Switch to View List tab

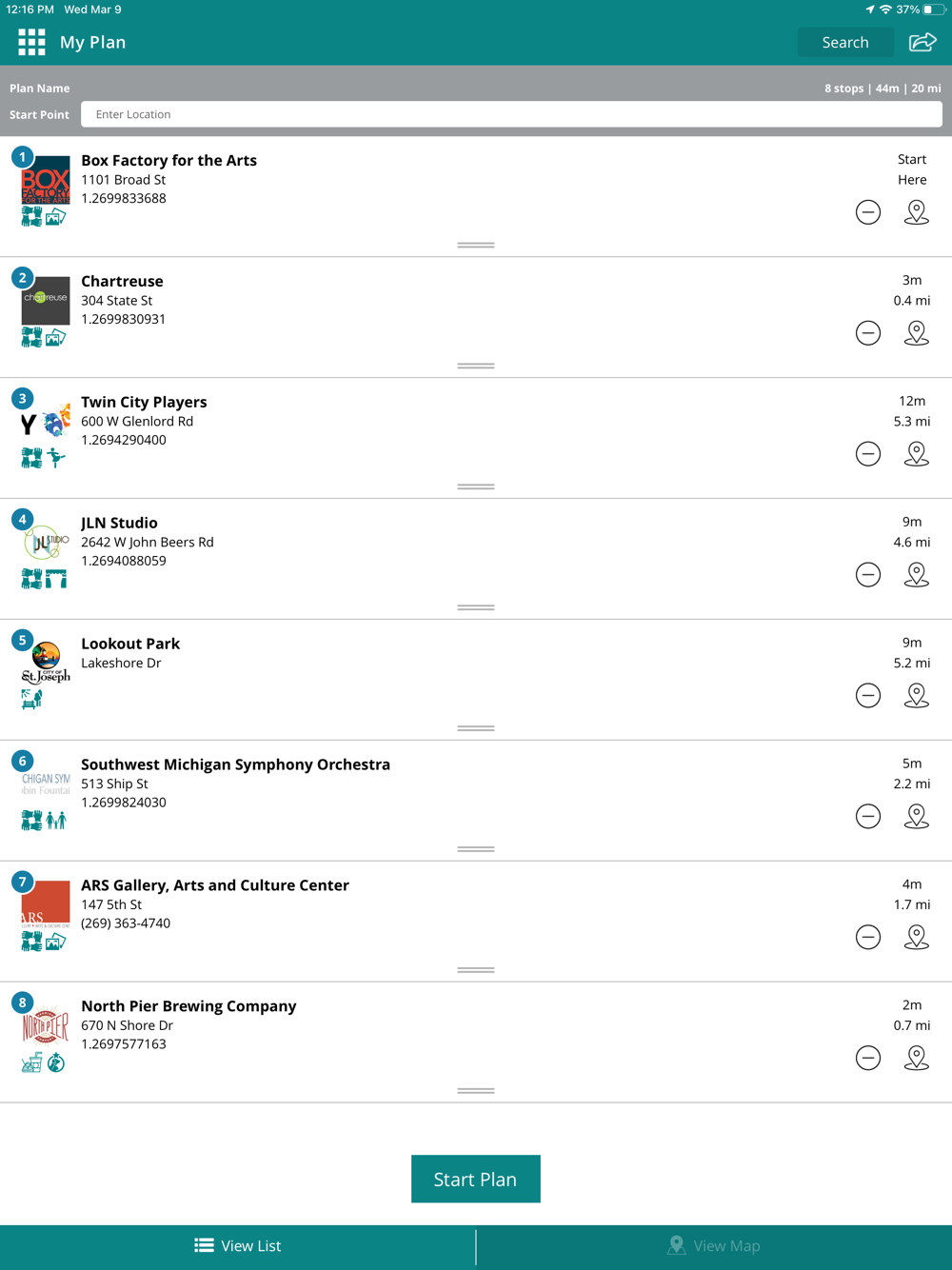(238, 1245)
